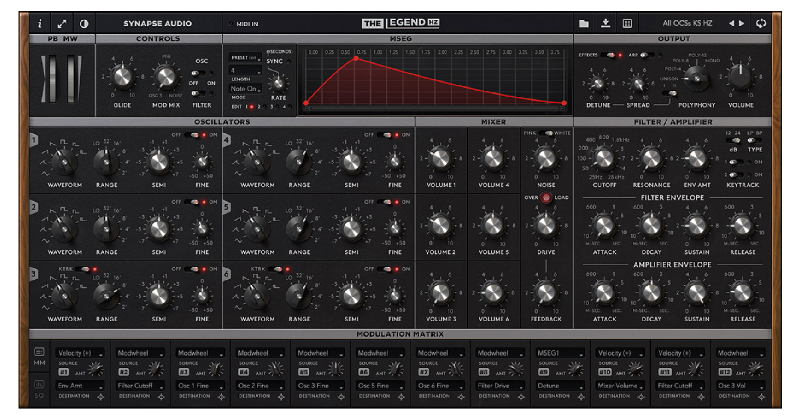The height and width of the screenshot is (418, 800).
Task: Click the learn crosshair under Osc 2 Fine destination
Action: pos(281,397)
